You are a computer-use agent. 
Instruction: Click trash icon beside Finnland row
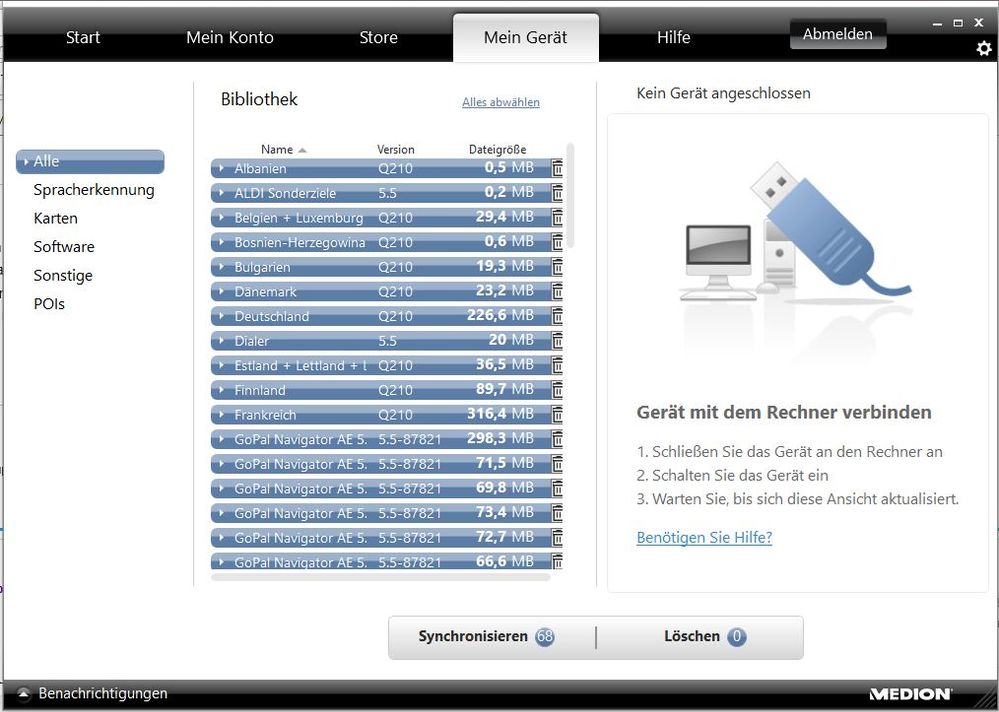(557, 390)
